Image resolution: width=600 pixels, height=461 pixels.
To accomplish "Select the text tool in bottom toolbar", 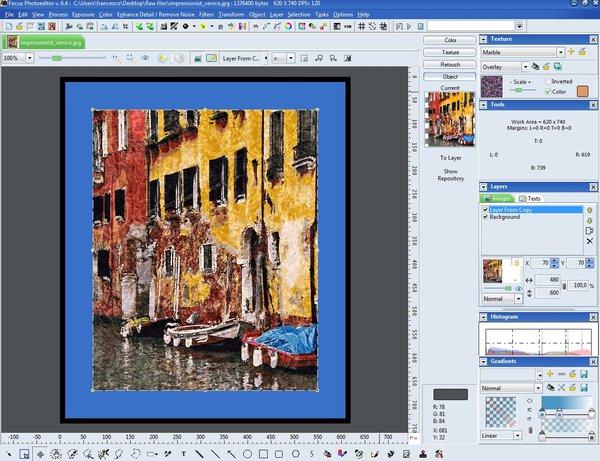I will click(x=183, y=454).
